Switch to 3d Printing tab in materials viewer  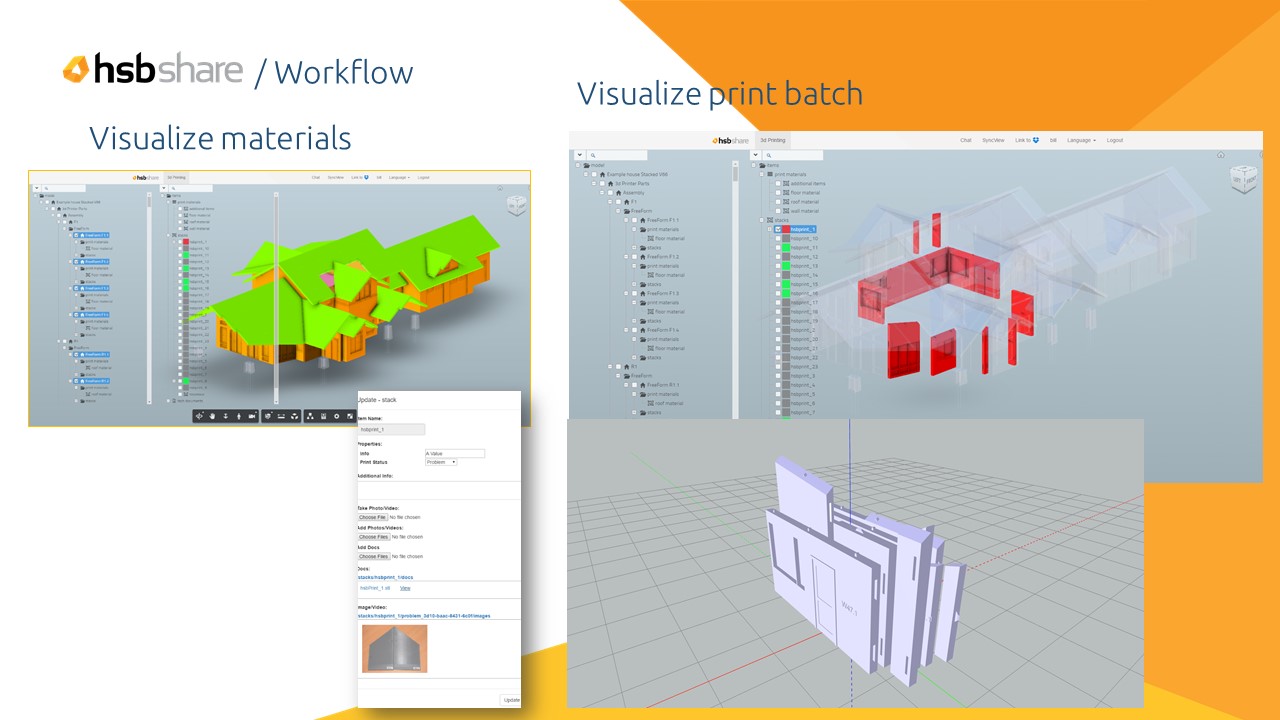176,177
